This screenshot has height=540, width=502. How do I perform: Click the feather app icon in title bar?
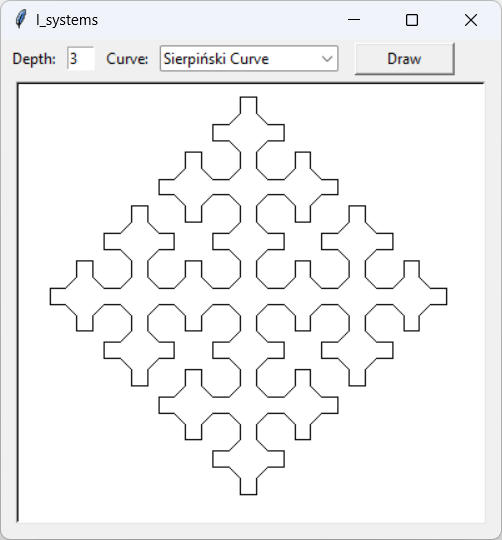click(21, 20)
